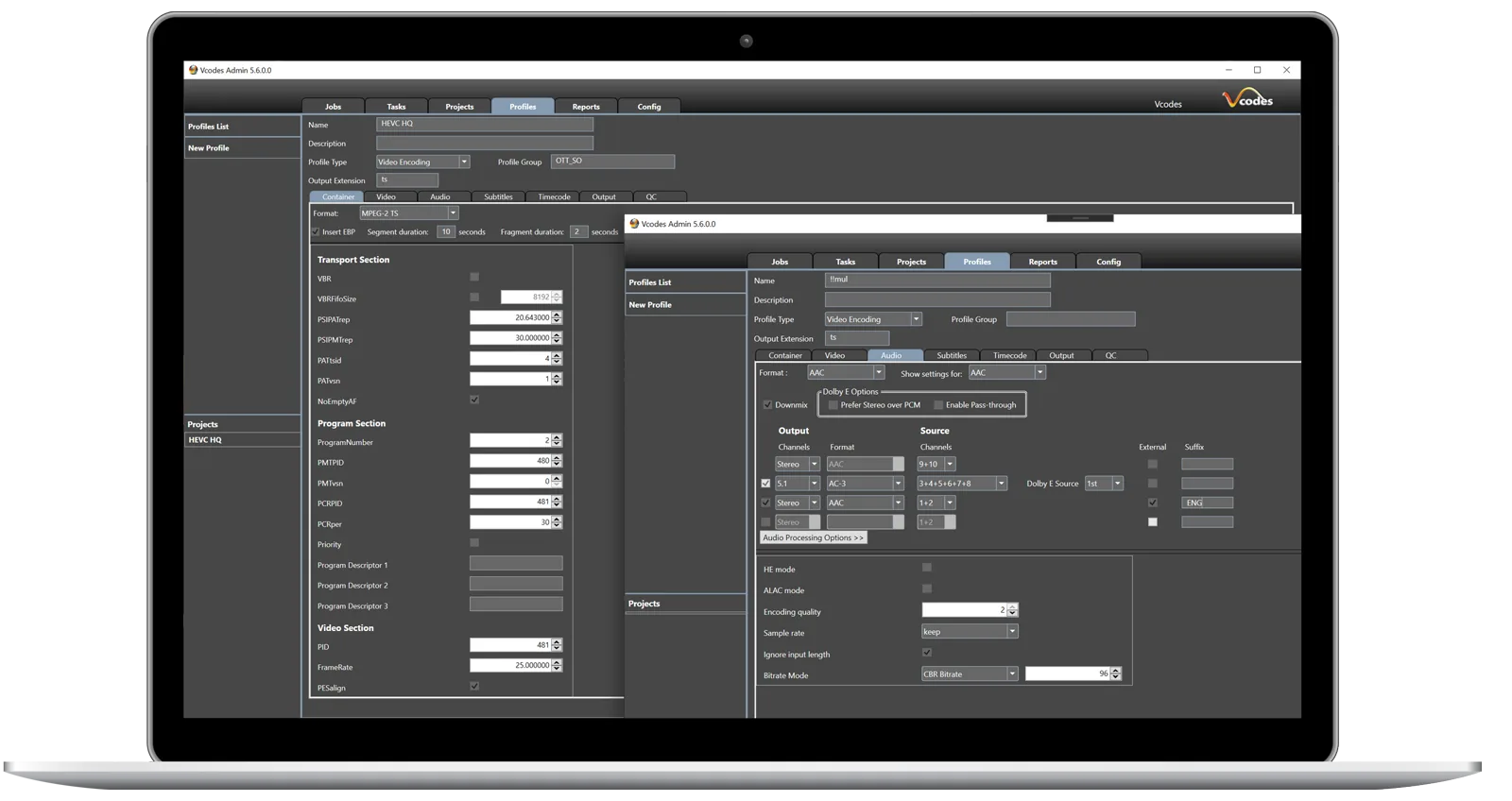Click Vcodes logo in back window
Viewport: 1512px width, 801px height.
(x=1247, y=97)
